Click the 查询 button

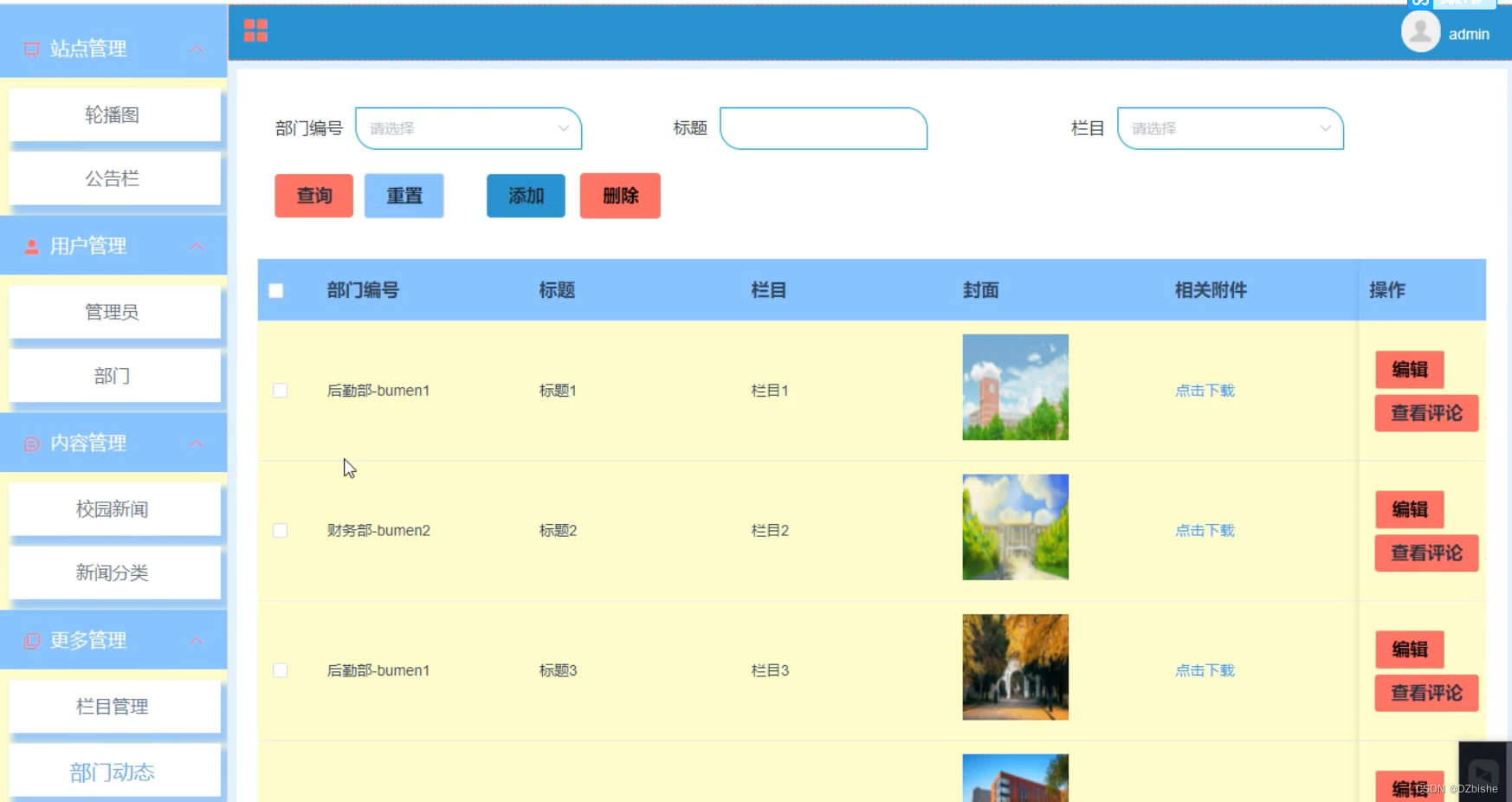click(314, 196)
